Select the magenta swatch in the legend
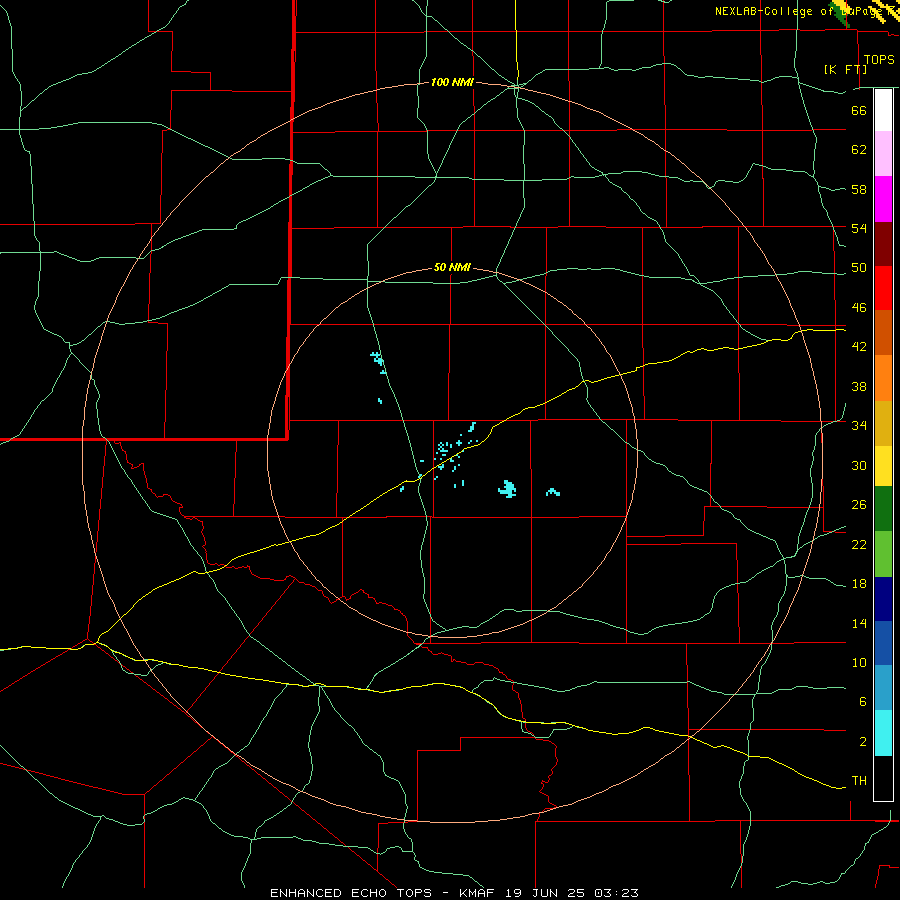Screen dimensions: 900x900 883,199
